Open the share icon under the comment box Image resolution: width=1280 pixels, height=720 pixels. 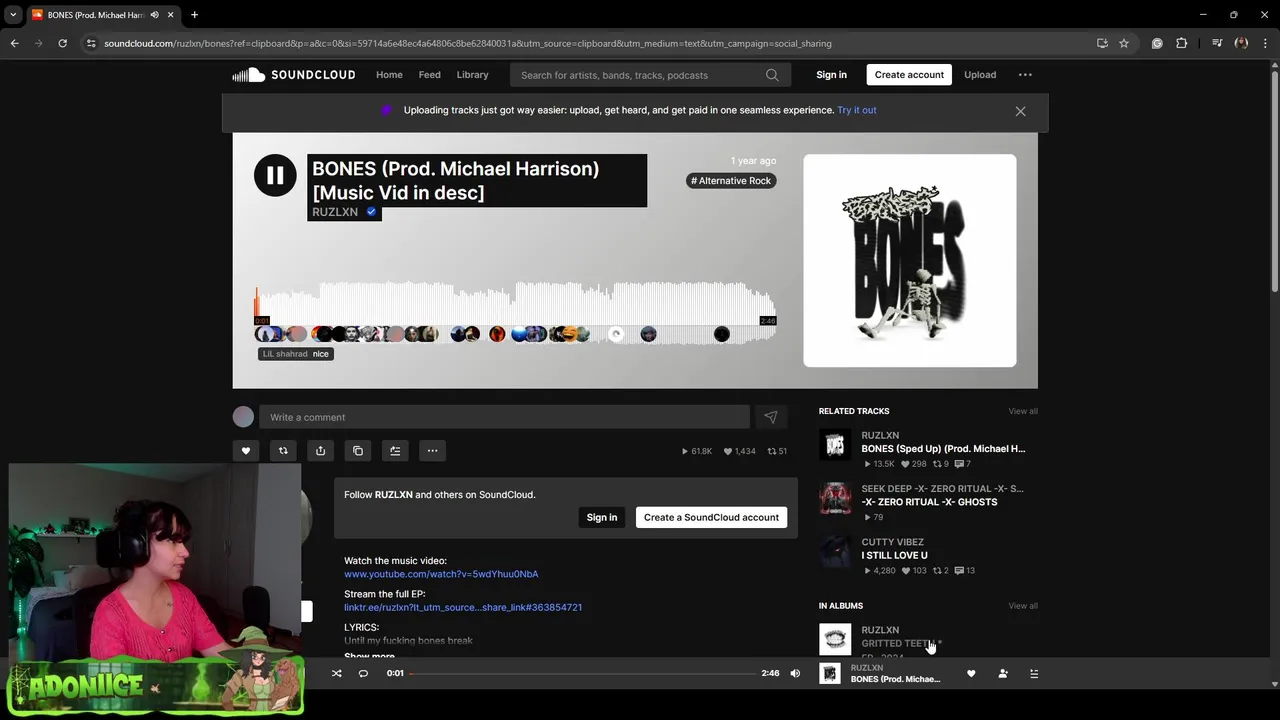click(320, 451)
